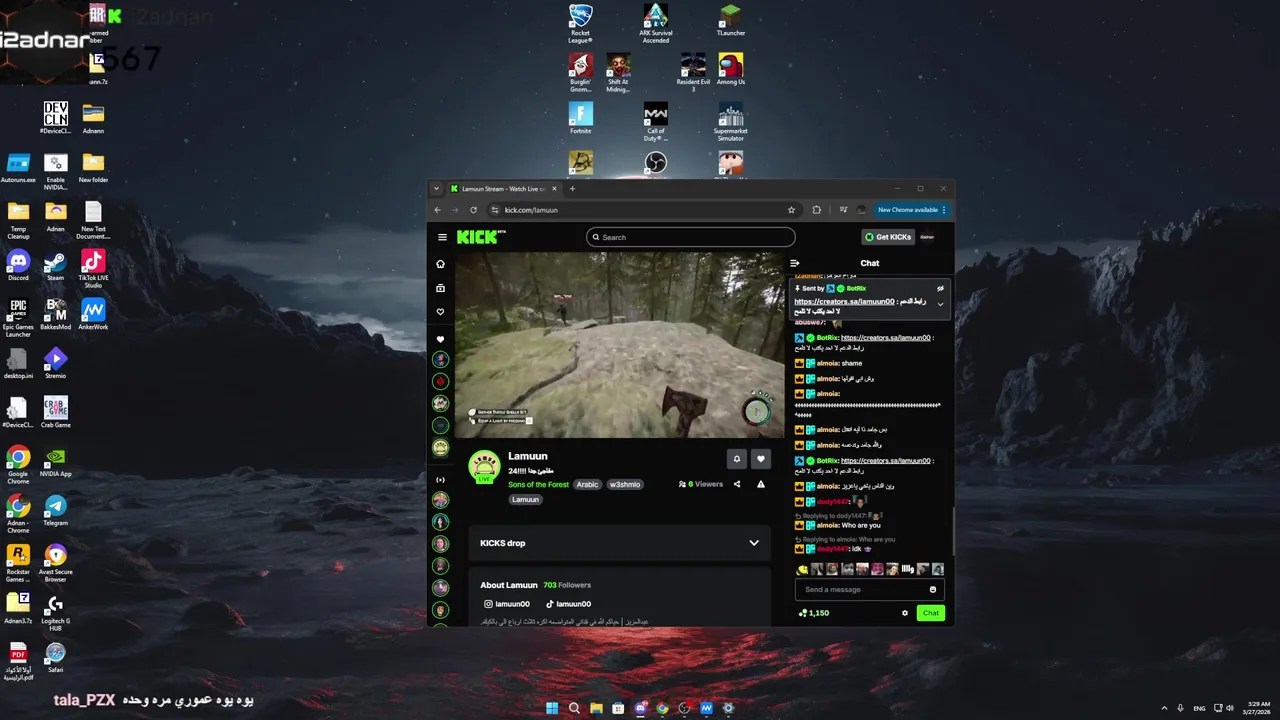This screenshot has width=1280, height=720.
Task: Show hidden system tray icons
Action: click(1164, 708)
